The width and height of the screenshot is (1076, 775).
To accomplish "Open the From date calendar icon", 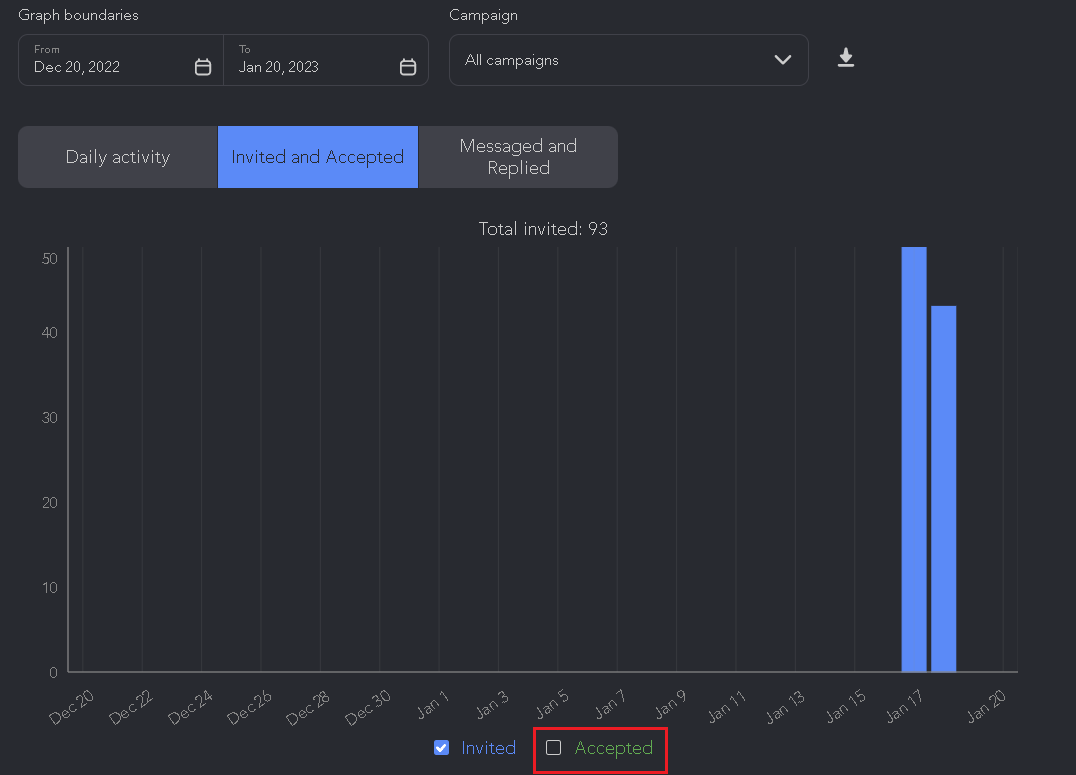I will (x=202, y=67).
